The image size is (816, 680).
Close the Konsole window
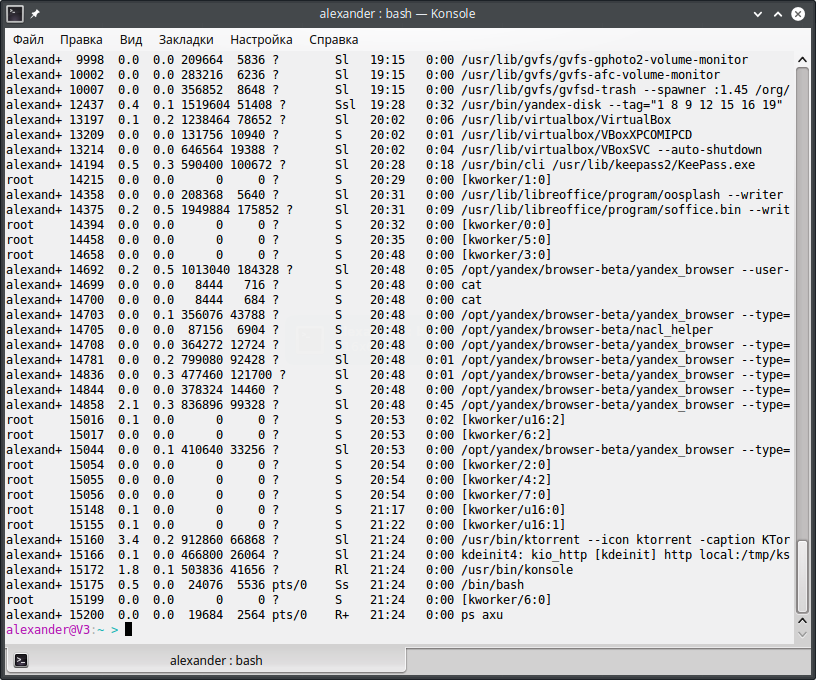tap(799, 14)
